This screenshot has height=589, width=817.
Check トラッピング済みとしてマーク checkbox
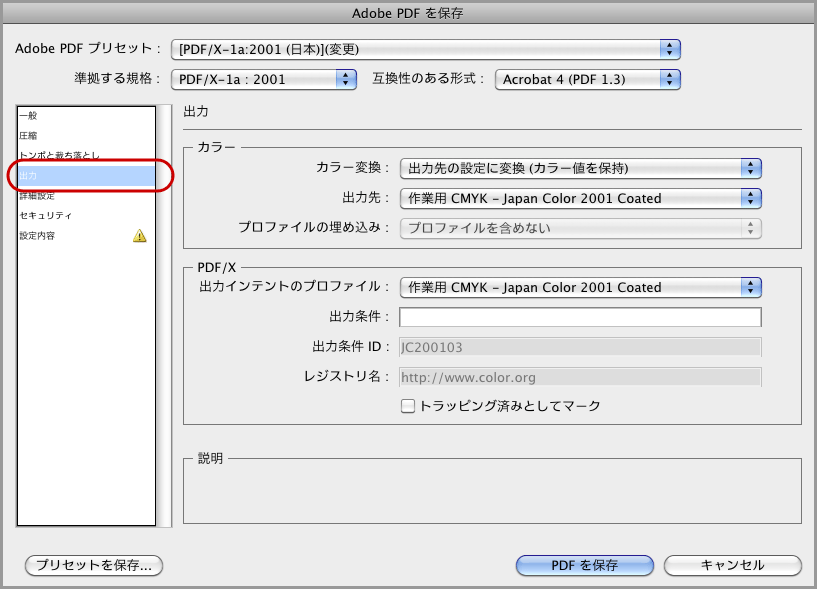click(x=407, y=406)
